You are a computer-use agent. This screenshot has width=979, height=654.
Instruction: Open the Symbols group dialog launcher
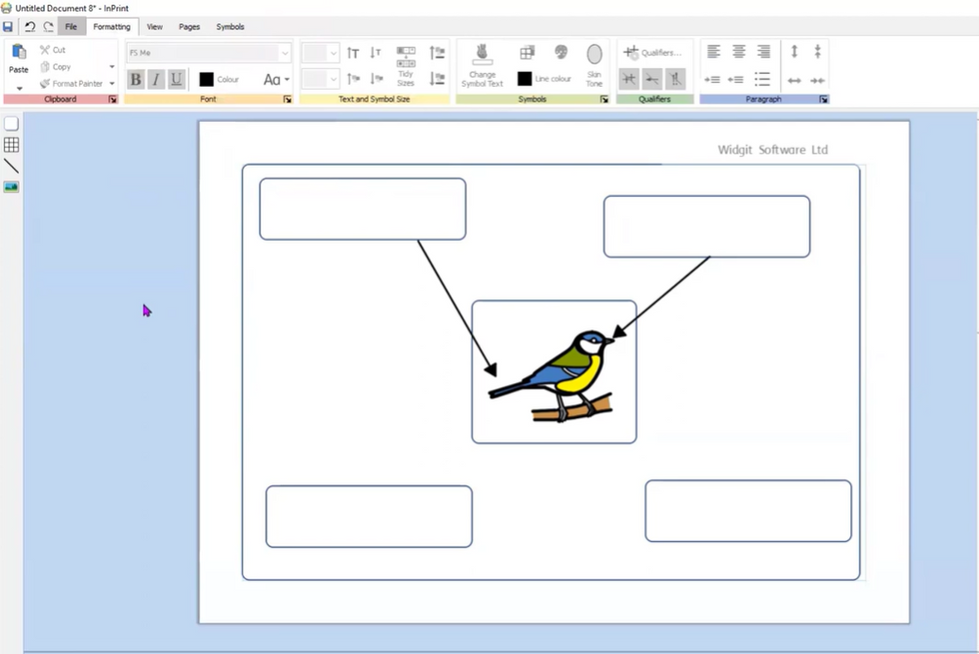click(604, 99)
